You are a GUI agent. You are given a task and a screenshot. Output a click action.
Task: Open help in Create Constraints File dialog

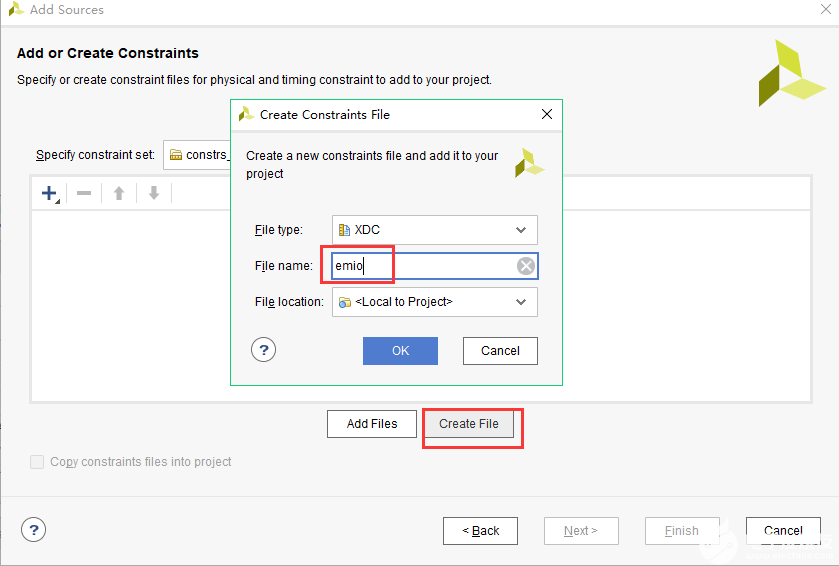click(x=263, y=350)
